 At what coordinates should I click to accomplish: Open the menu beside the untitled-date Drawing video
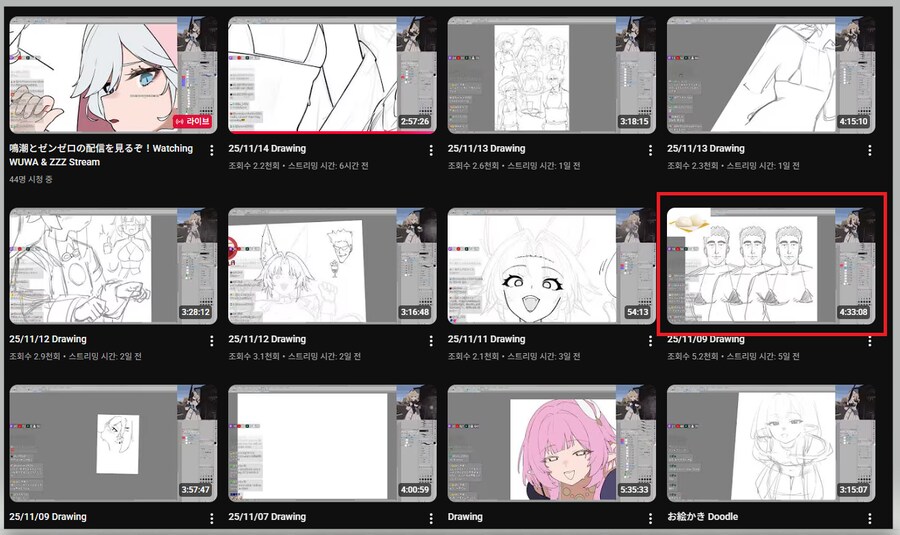[x=650, y=518]
